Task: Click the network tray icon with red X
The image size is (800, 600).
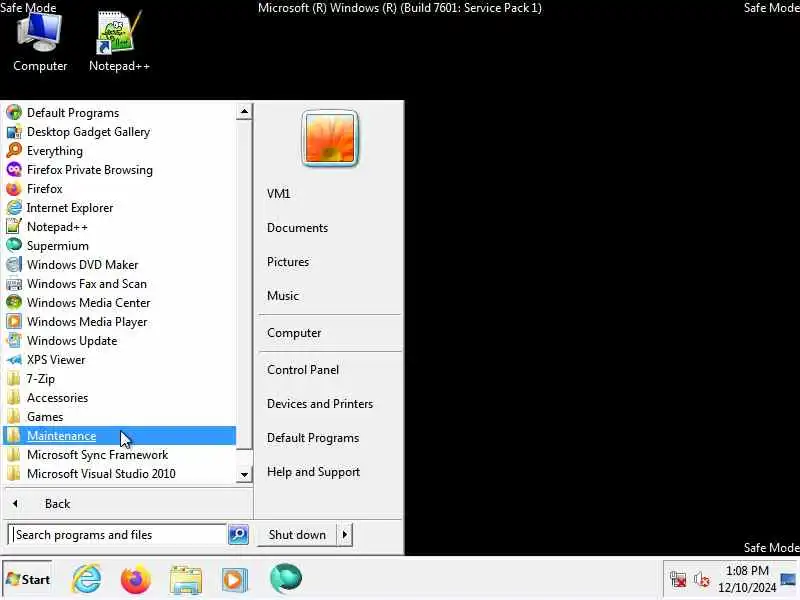Action: coord(678,579)
